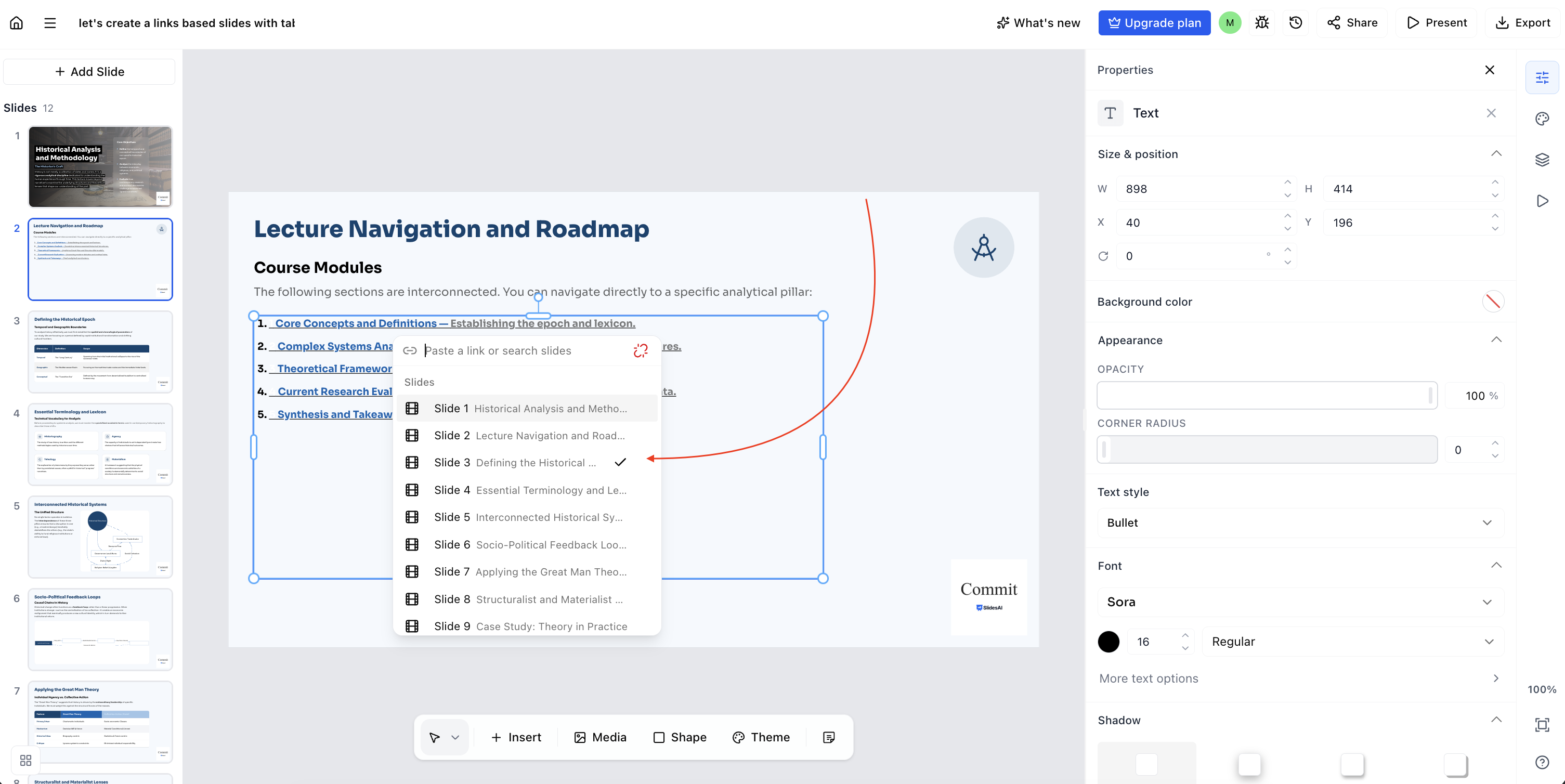Open the Text style Bullet dropdown
Image resolution: width=1565 pixels, height=784 pixels.
pyautogui.click(x=1300, y=523)
